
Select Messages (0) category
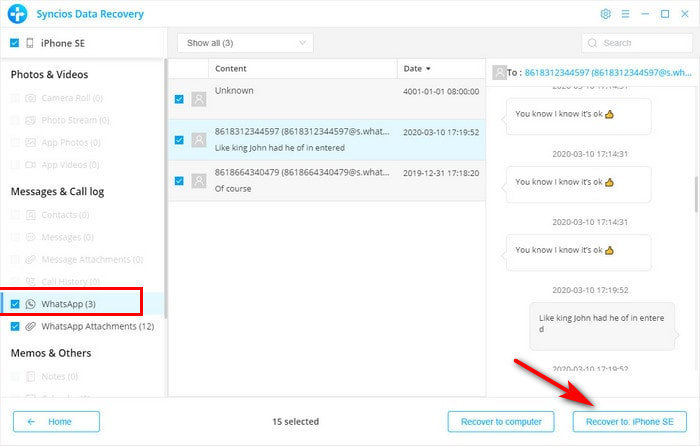point(83,237)
